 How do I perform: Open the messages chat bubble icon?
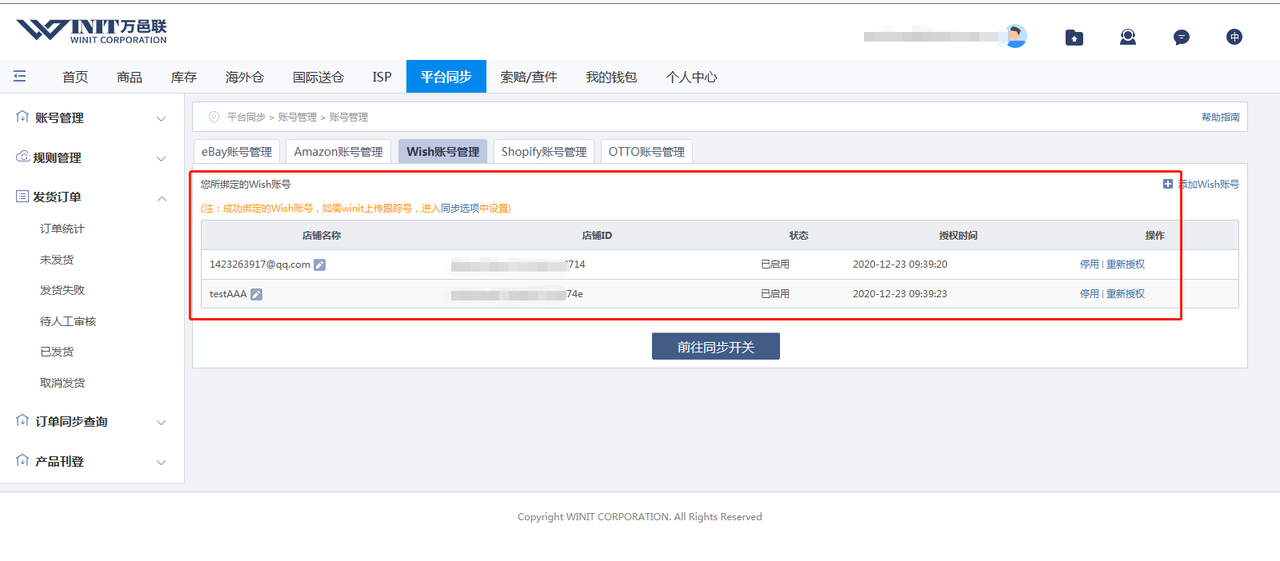1181,37
